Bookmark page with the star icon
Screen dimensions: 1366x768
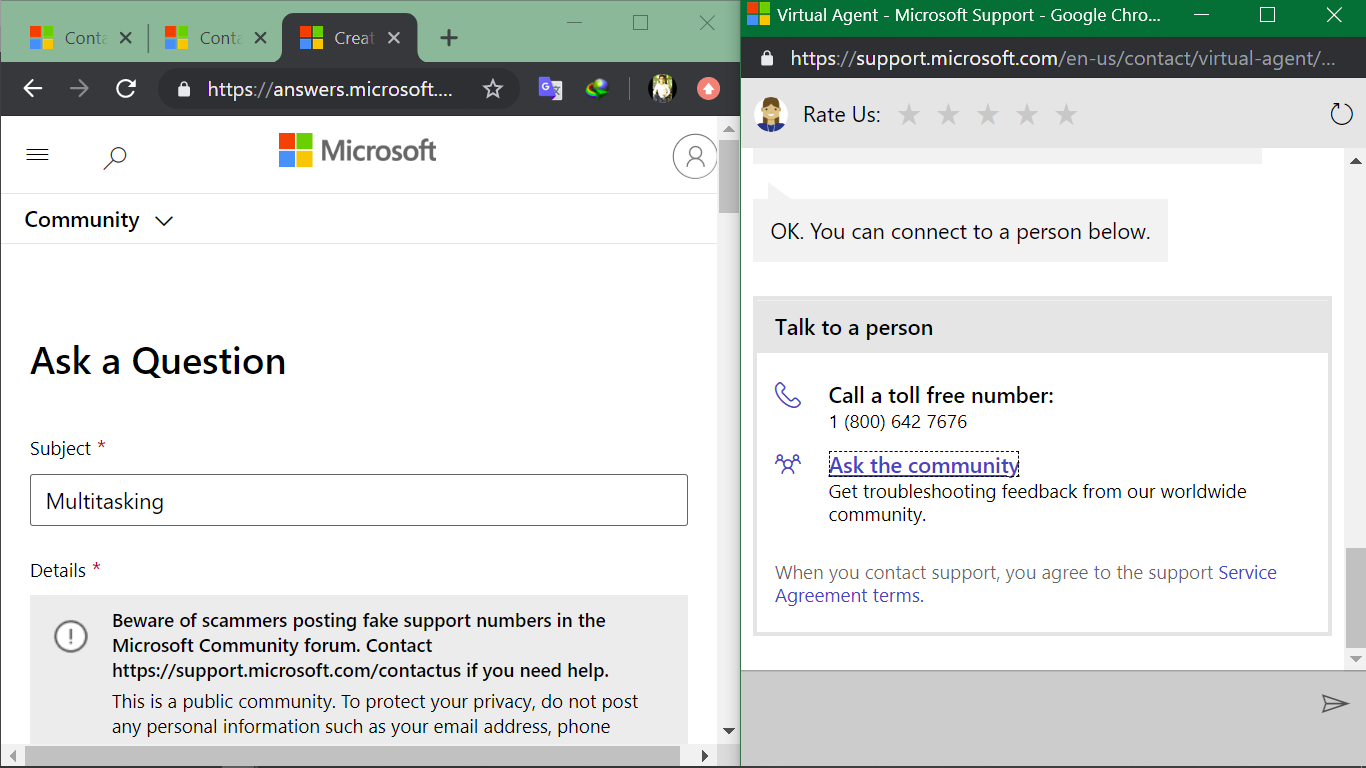pyautogui.click(x=492, y=89)
